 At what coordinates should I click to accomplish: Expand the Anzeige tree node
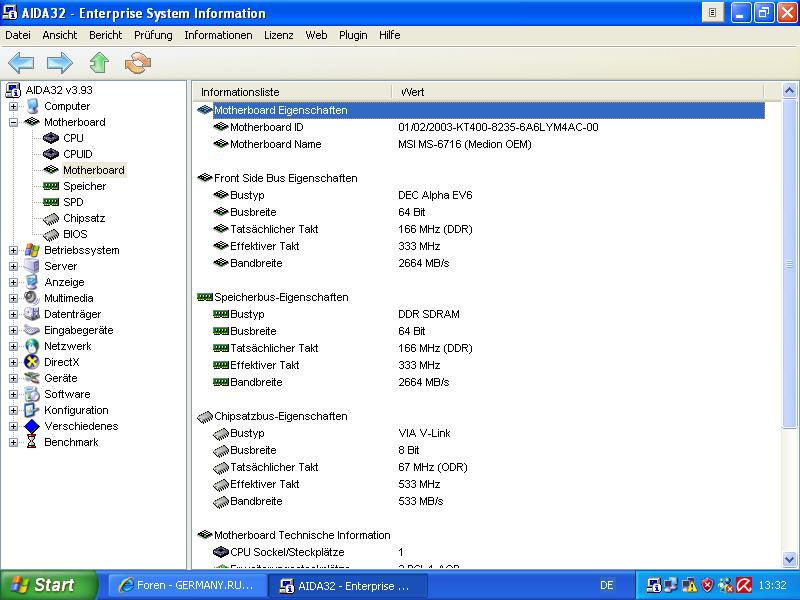pyautogui.click(x=14, y=282)
